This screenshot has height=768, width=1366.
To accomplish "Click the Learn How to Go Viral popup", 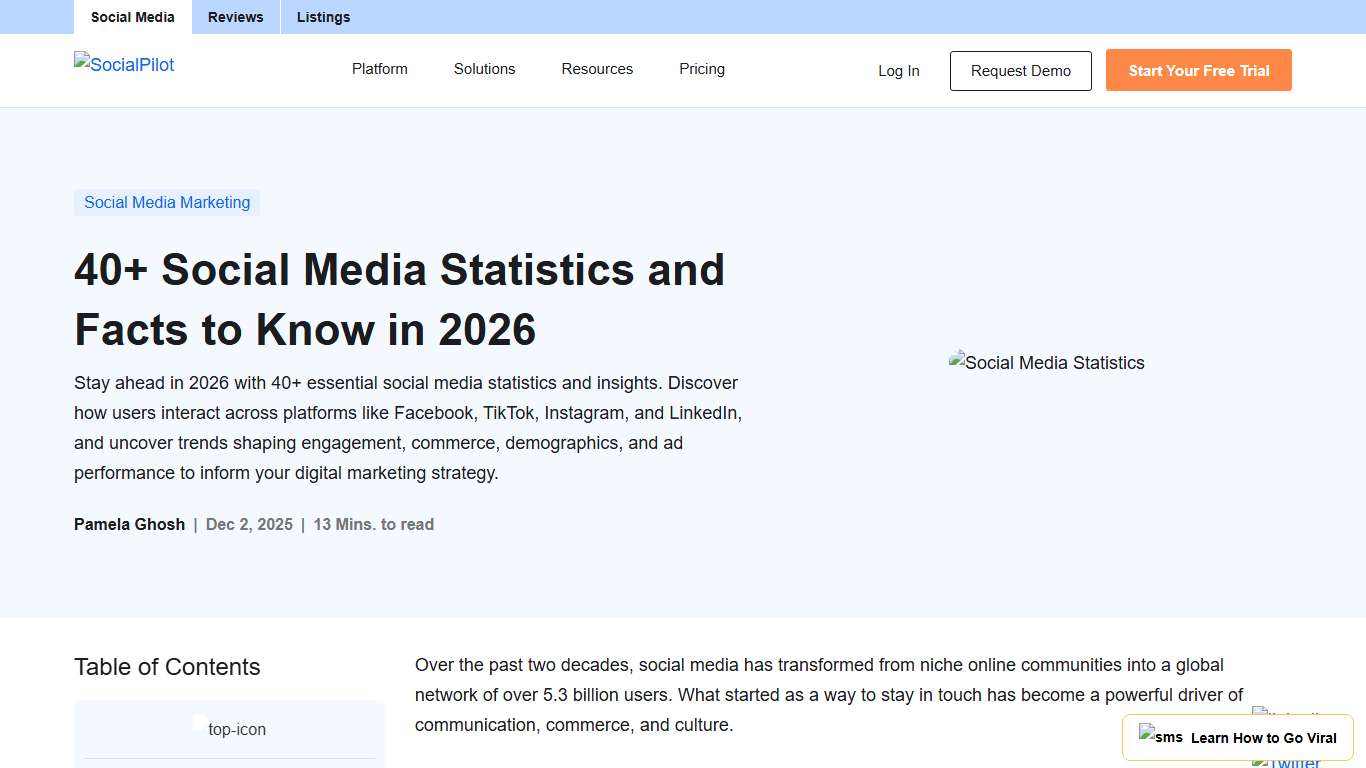I will click(1263, 737).
